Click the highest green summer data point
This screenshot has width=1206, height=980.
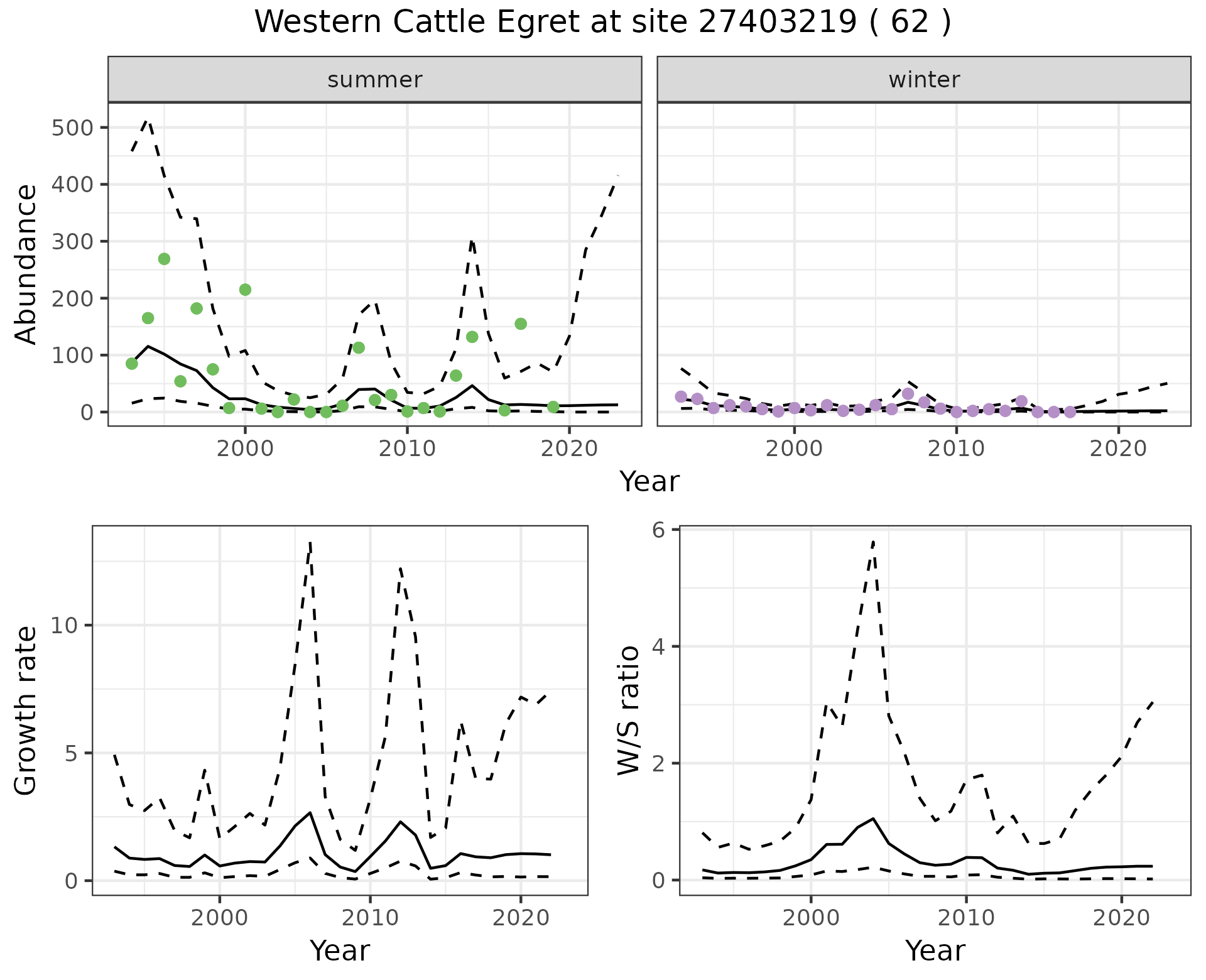pyautogui.click(x=164, y=259)
